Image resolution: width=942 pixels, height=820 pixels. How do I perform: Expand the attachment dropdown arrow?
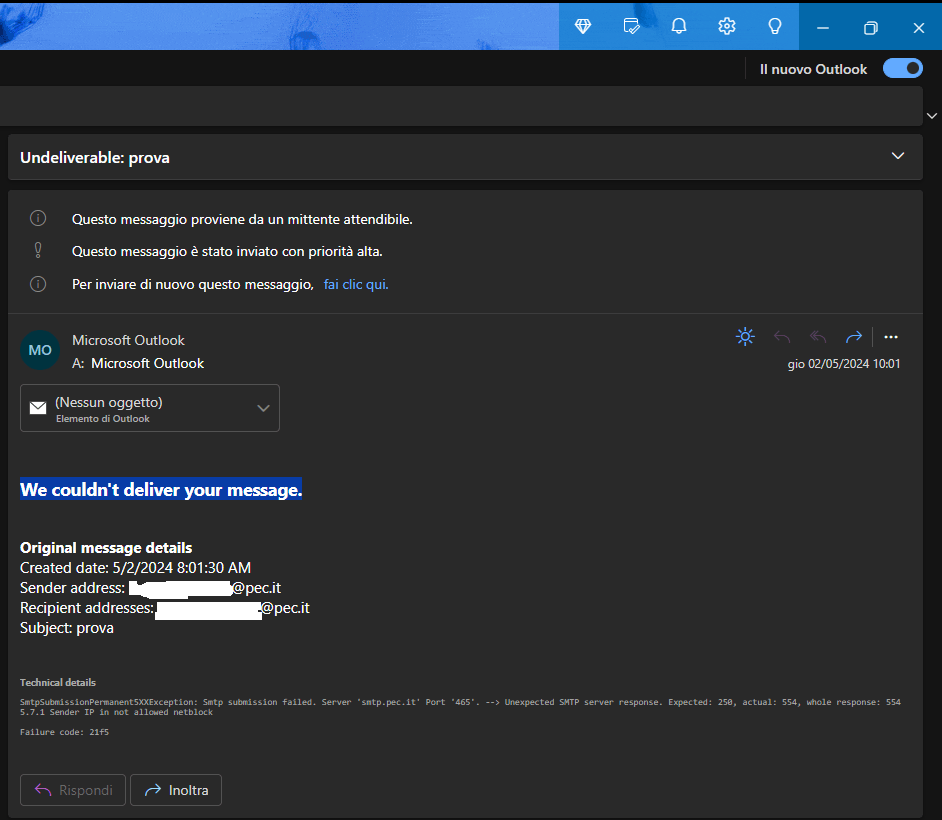coord(263,408)
